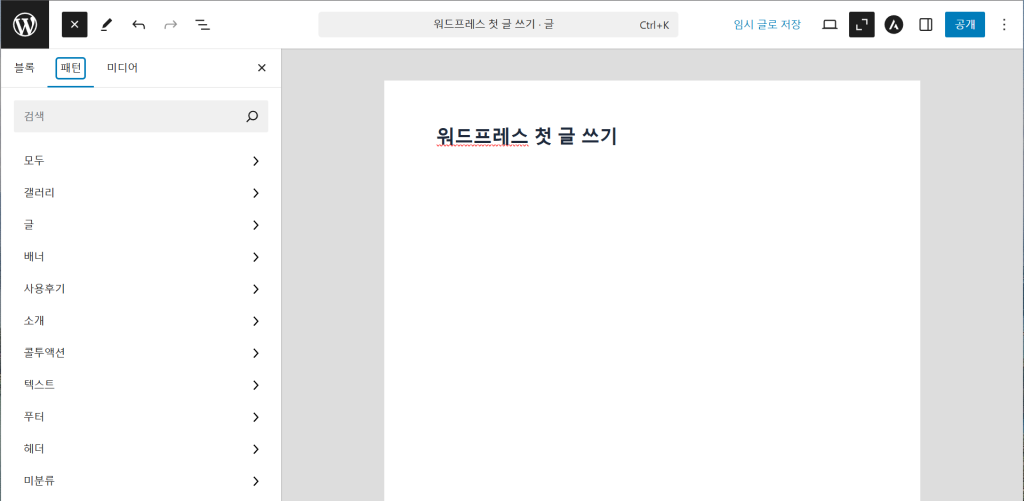
Task: Expand the 미분류 category chevron
Action: click(256, 481)
